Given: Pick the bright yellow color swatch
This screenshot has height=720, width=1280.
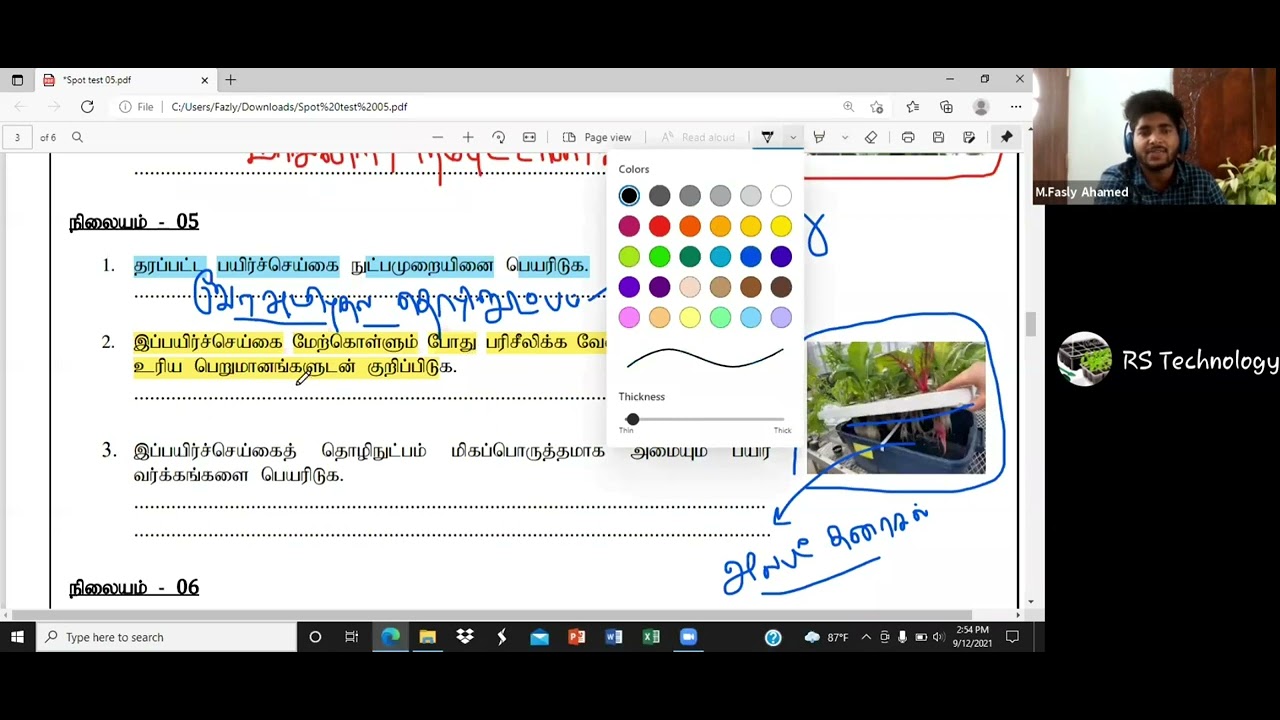Looking at the screenshot, I should click(781, 226).
